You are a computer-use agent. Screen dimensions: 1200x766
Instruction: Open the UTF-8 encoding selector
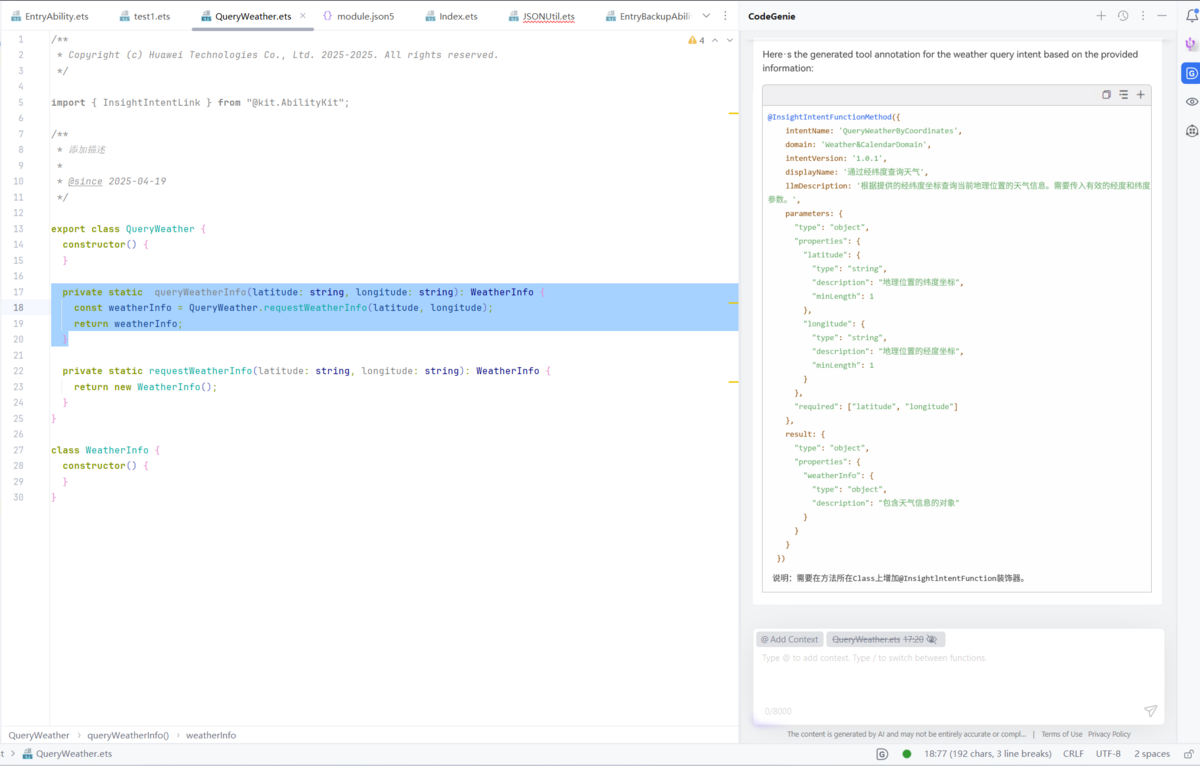coord(1108,754)
